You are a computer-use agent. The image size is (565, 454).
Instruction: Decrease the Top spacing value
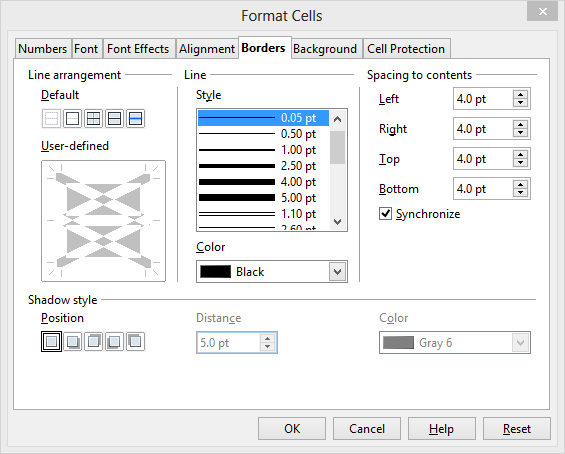coord(520,163)
